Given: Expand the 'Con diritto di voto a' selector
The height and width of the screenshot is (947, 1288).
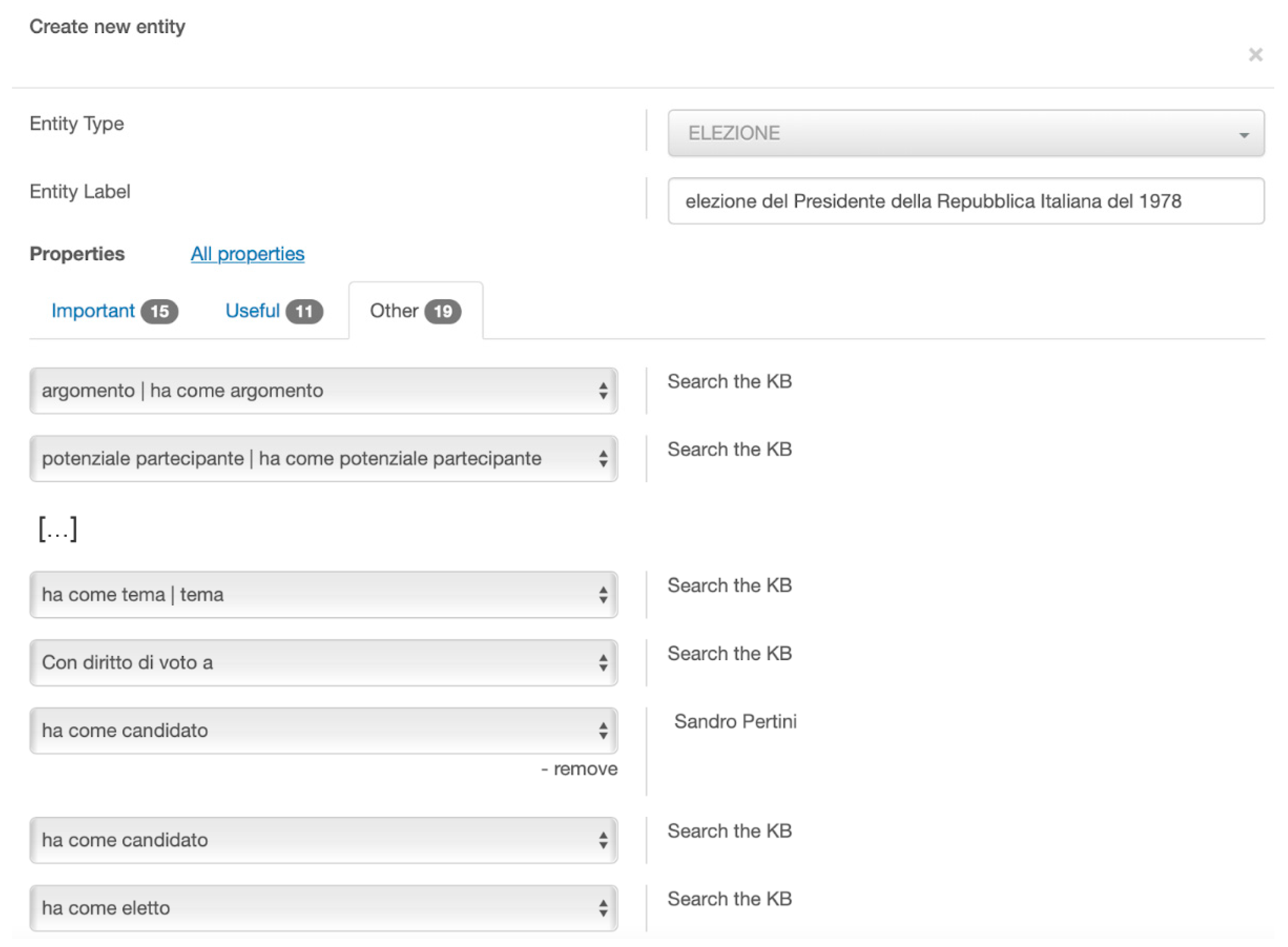Looking at the screenshot, I should (323, 663).
